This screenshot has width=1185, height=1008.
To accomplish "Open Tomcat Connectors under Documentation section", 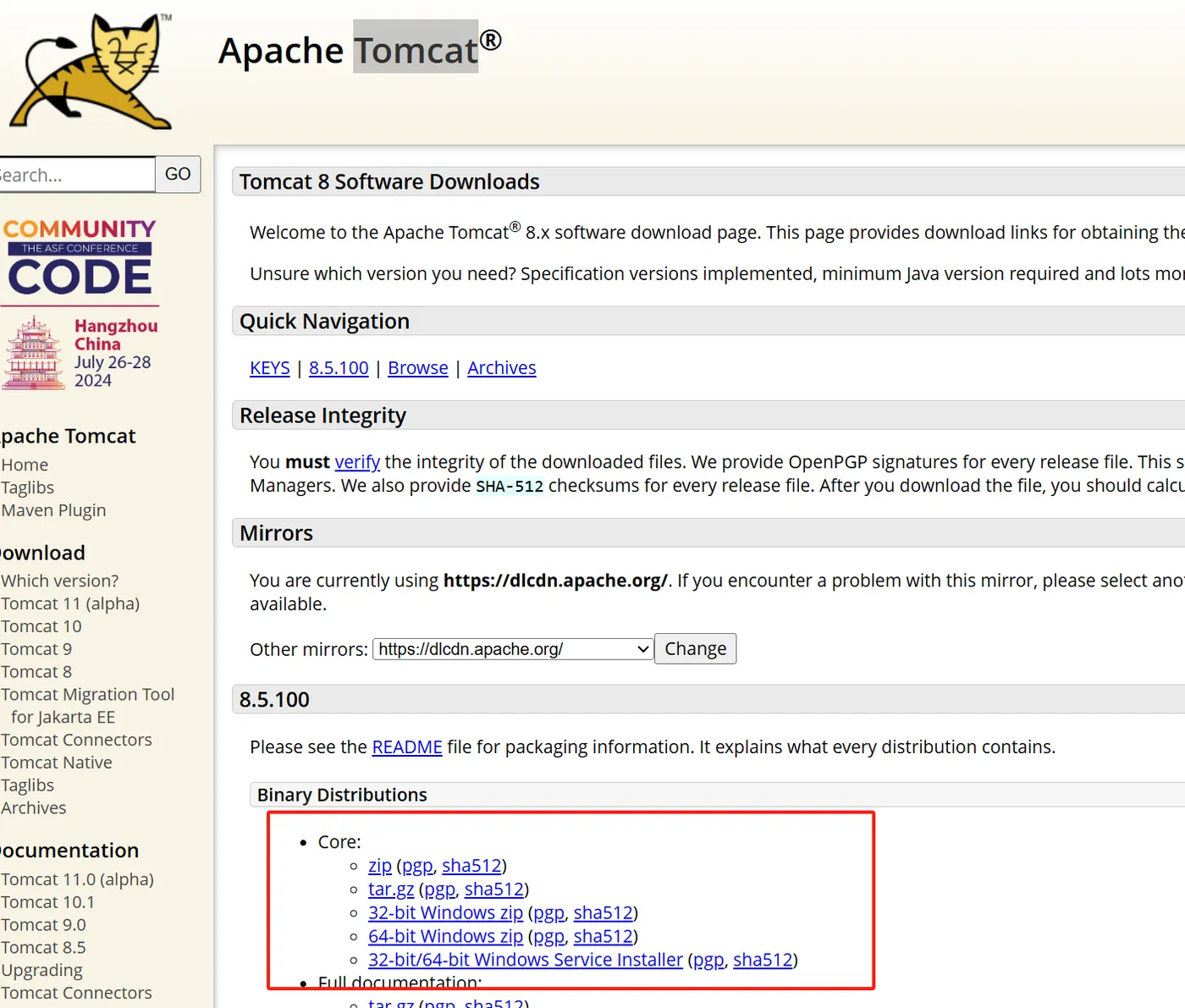I will [76, 993].
